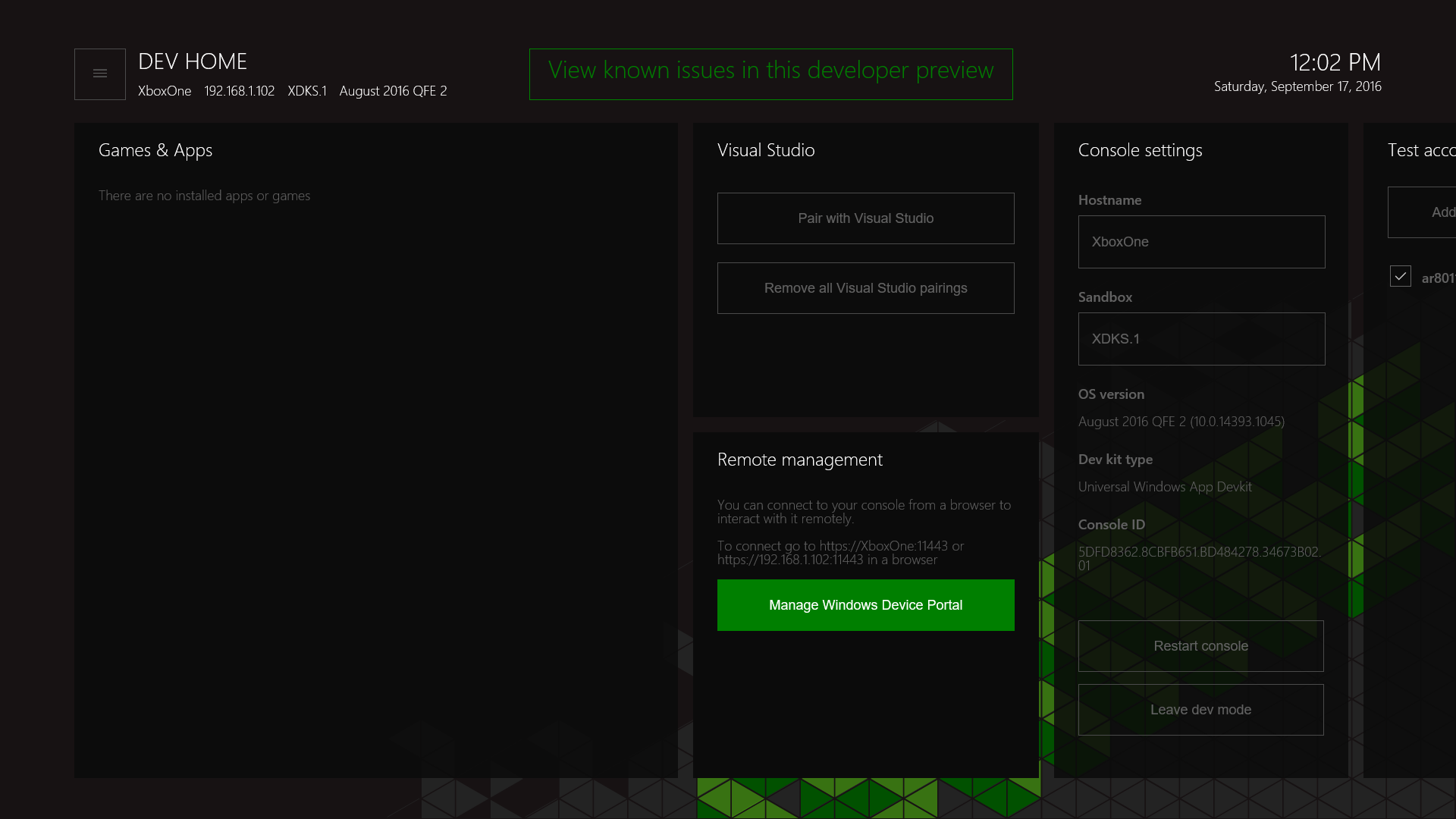The image size is (1456, 819).
Task: Select the Sandbox field containing XDKS.1
Action: pyautogui.click(x=1201, y=339)
